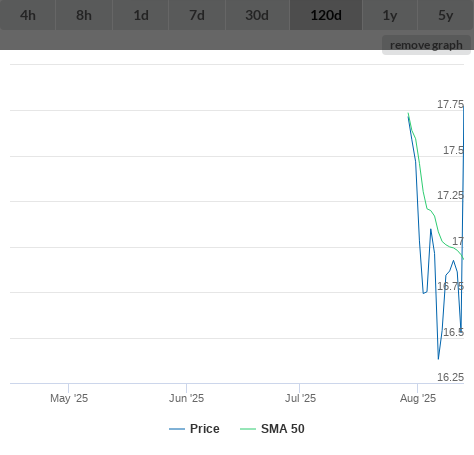Switch chart to 30d range
This screenshot has width=474, height=455.
[x=257, y=15]
